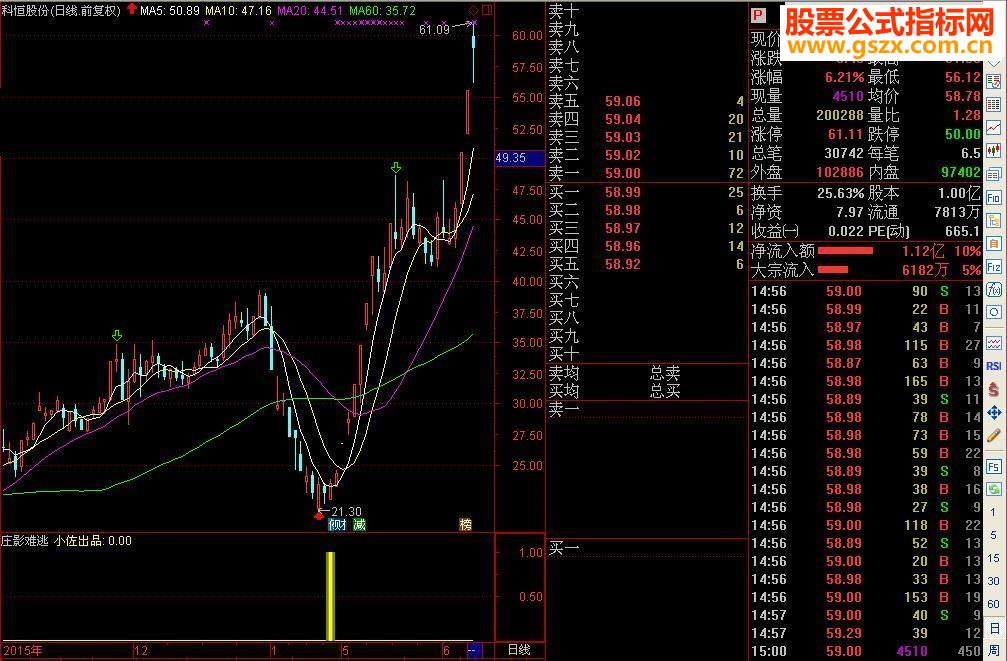Select daily 日 period
The height and width of the screenshot is (661, 1007).
point(994,627)
